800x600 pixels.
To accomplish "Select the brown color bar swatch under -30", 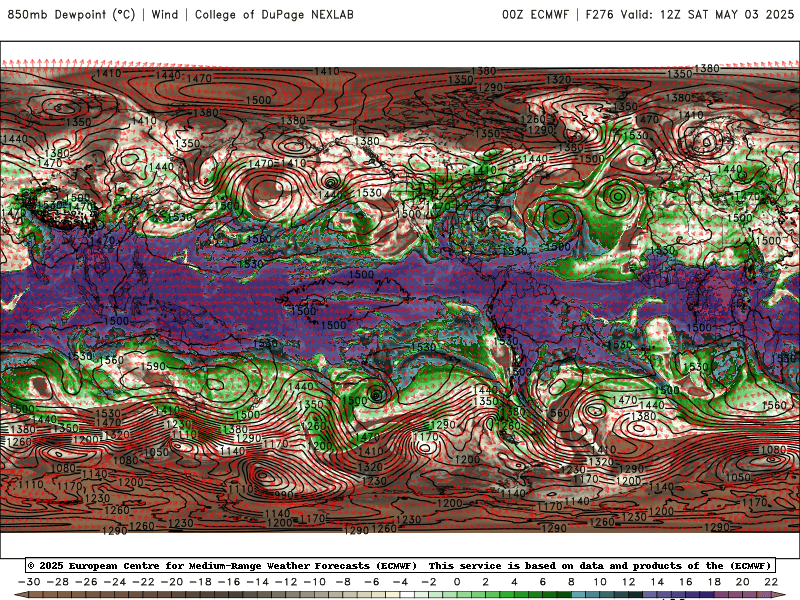I will (x=36, y=595).
